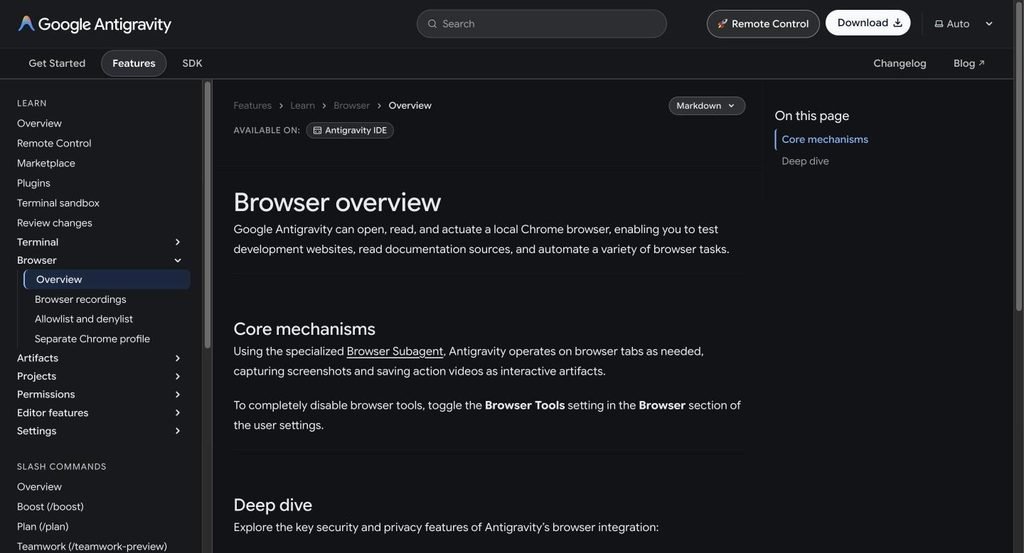Open the Markdown dropdown
1024x553 pixels.
707,106
